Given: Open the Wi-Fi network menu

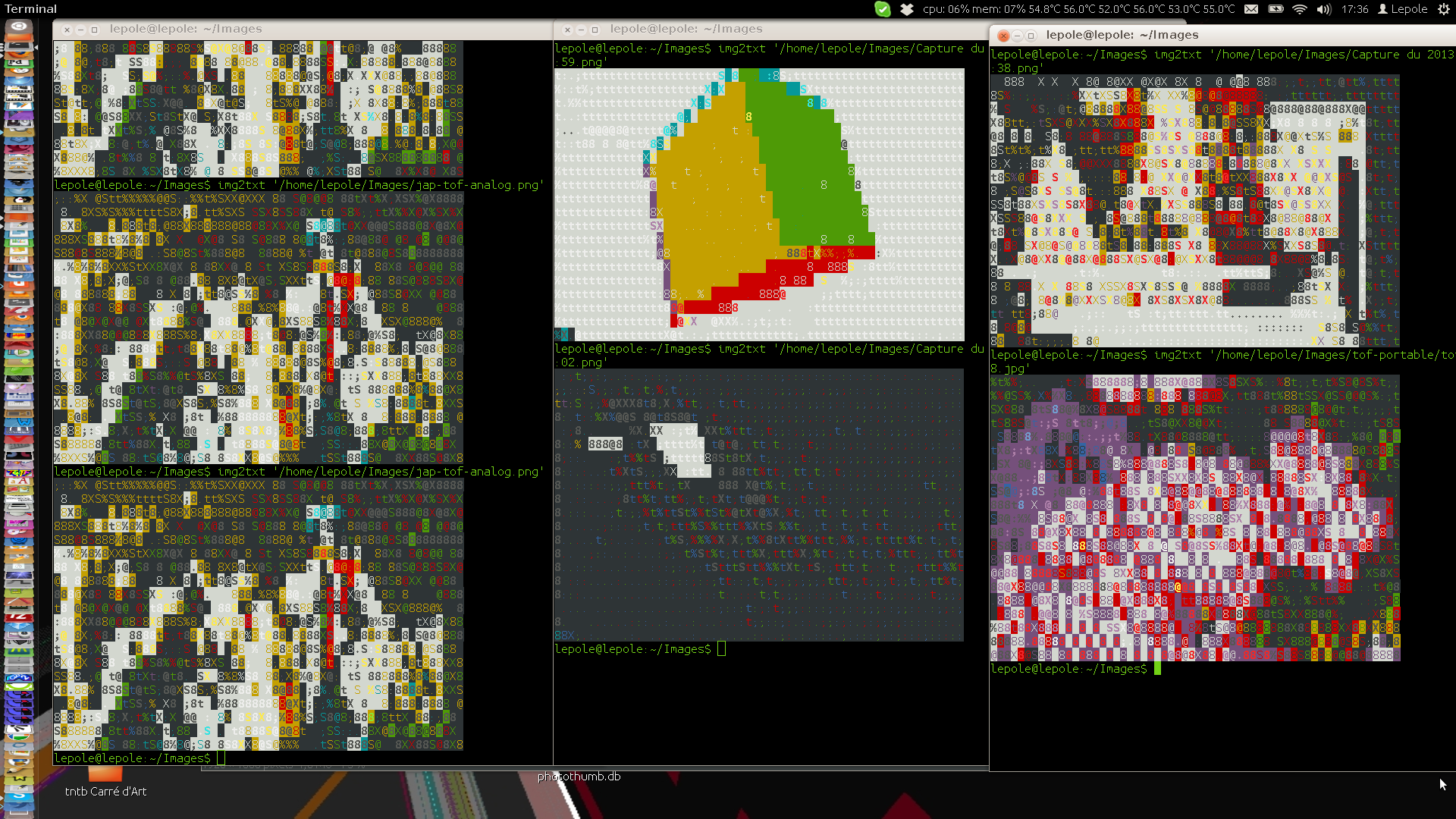Looking at the screenshot, I should tap(1300, 9).
